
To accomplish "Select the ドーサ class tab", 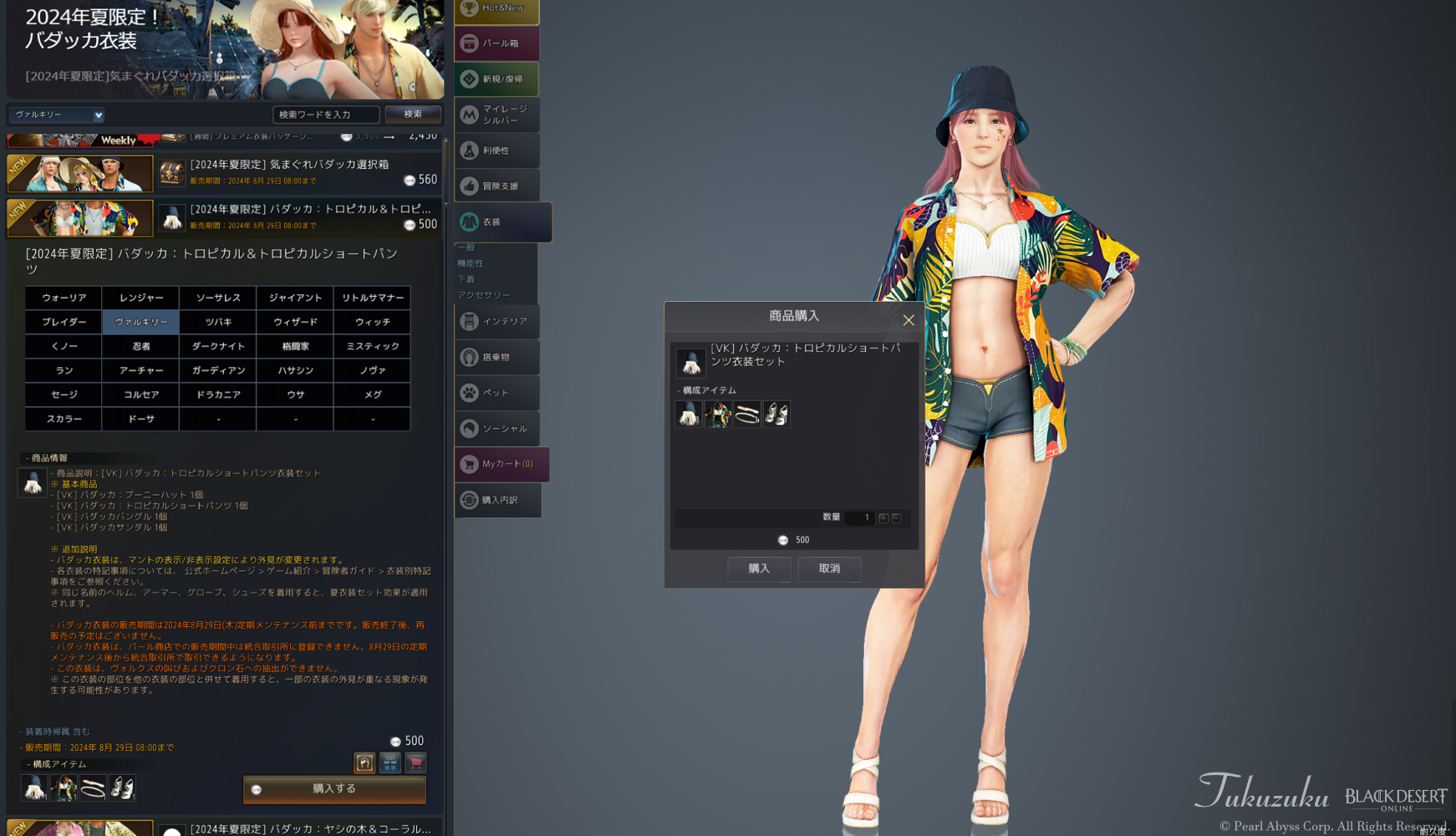I will click(x=141, y=419).
